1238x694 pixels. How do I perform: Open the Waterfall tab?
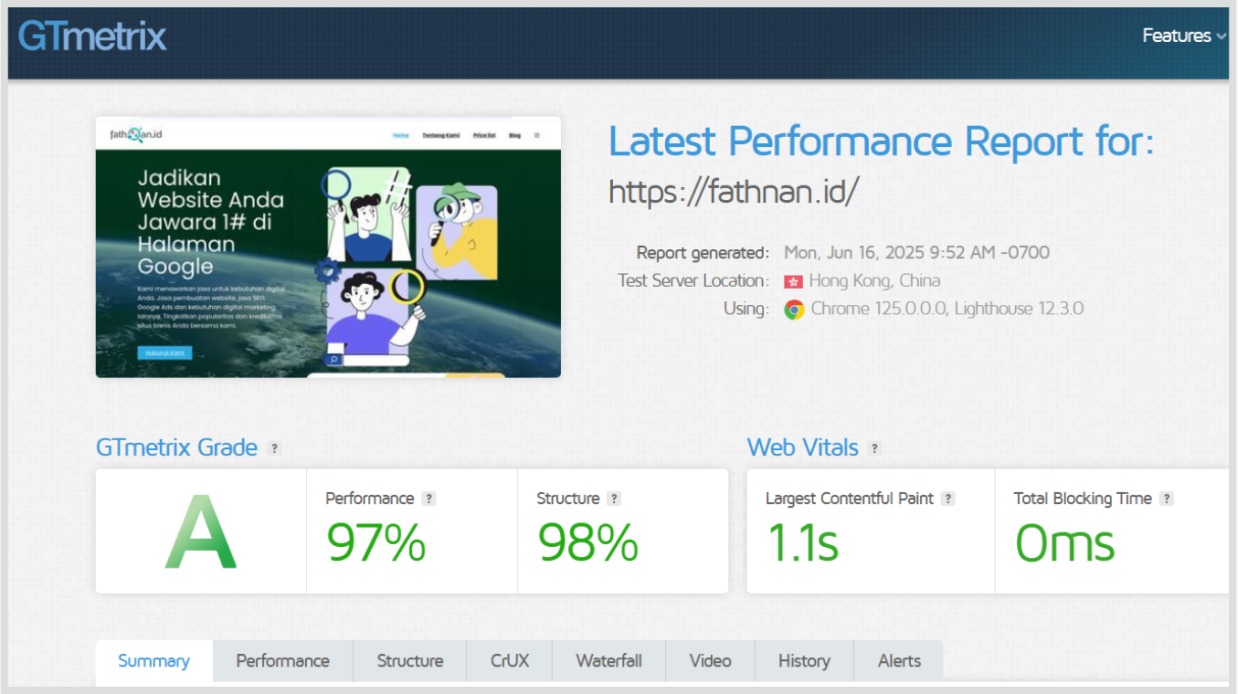pyautogui.click(x=609, y=661)
